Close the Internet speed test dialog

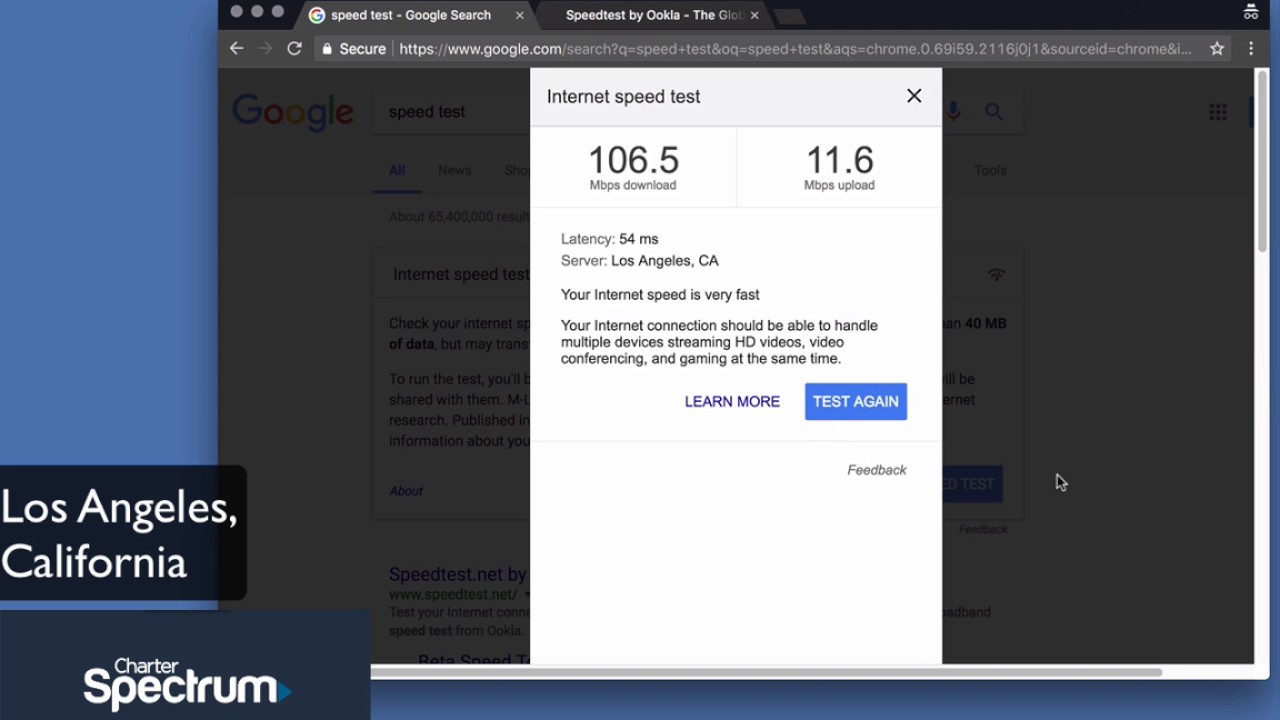pyautogui.click(x=914, y=96)
